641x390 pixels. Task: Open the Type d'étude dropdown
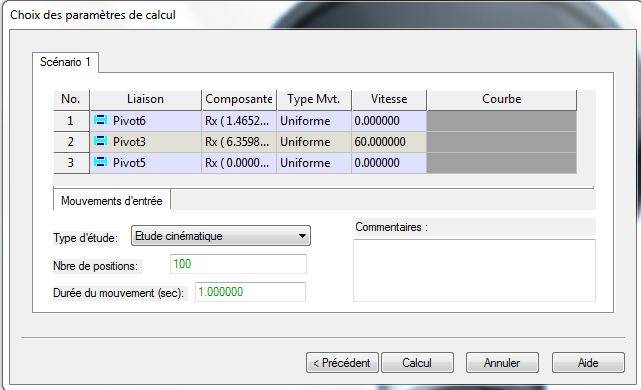(221, 236)
